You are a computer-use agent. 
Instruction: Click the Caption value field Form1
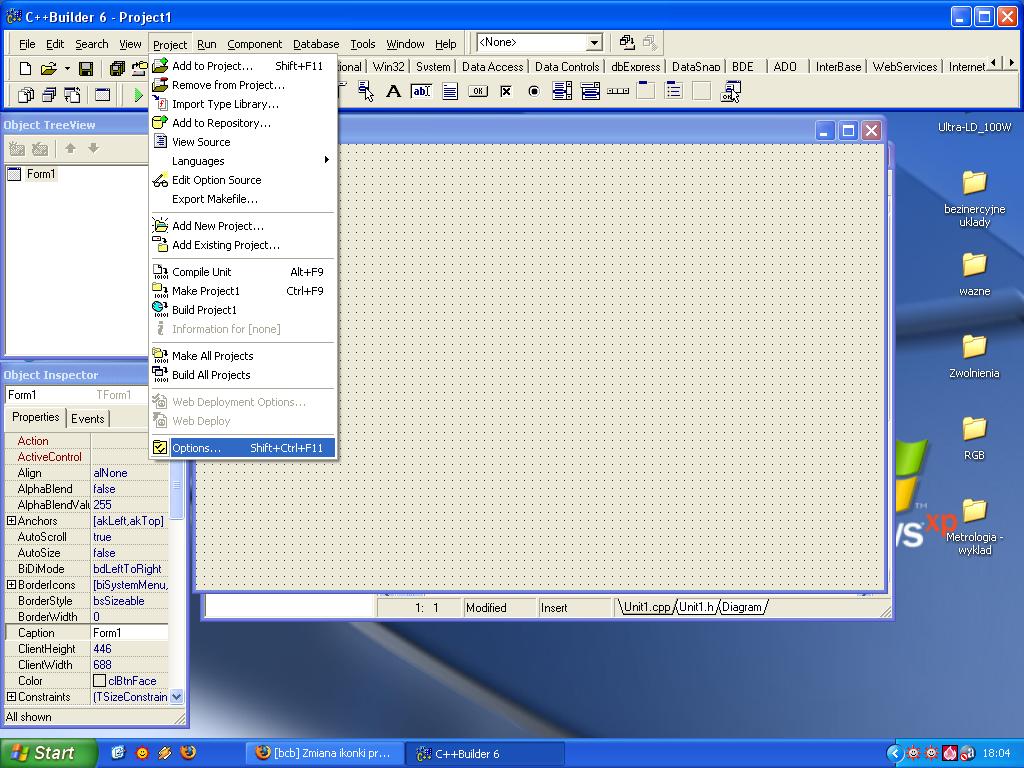click(129, 632)
